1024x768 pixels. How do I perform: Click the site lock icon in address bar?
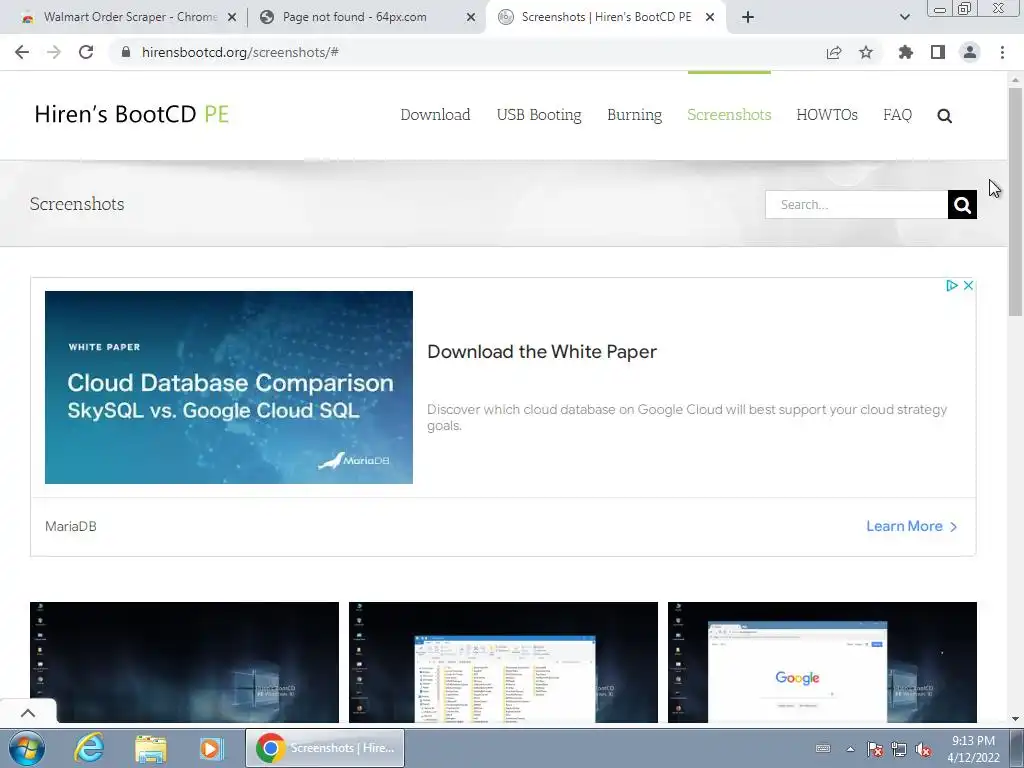126,52
